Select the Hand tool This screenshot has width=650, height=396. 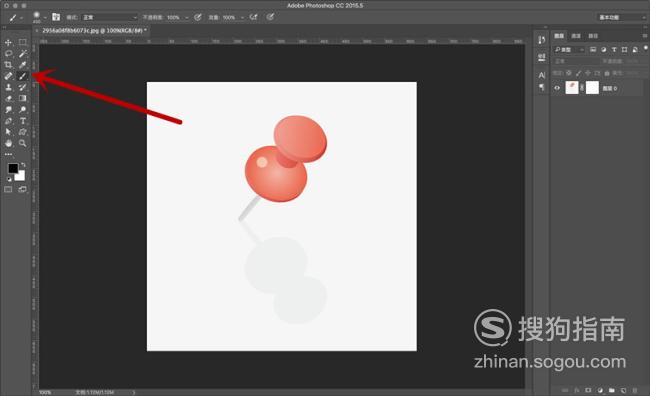click(8, 143)
